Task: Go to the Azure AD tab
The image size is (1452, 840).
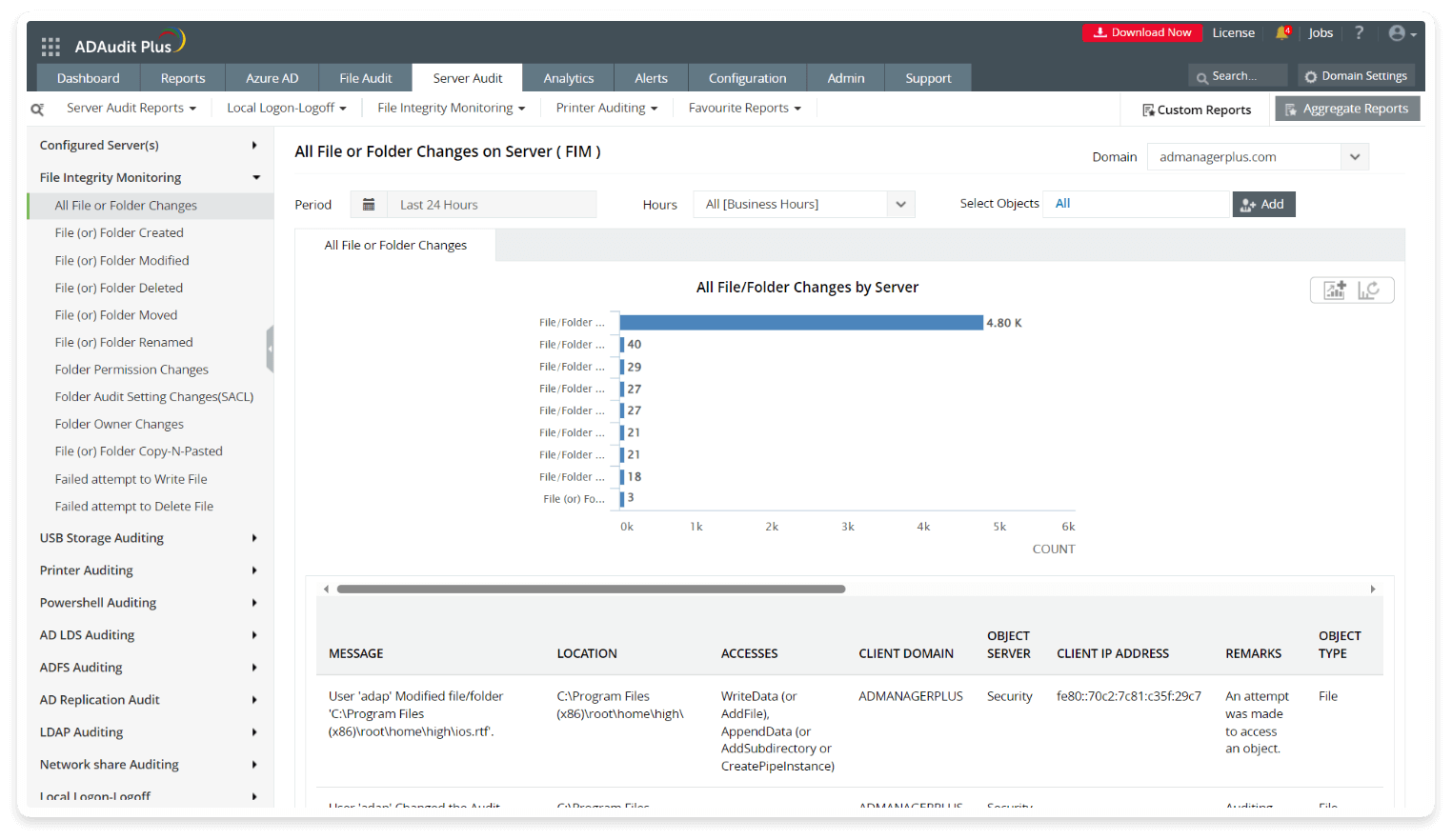Action: coord(272,78)
